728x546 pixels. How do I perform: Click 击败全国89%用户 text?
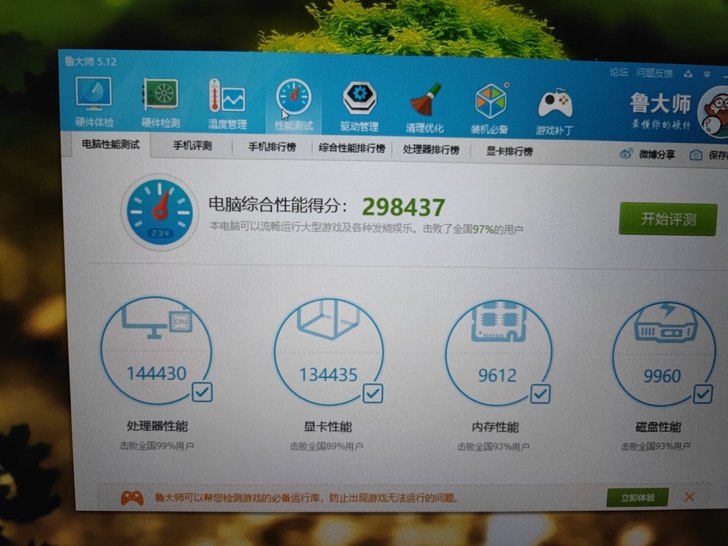(x=327, y=447)
